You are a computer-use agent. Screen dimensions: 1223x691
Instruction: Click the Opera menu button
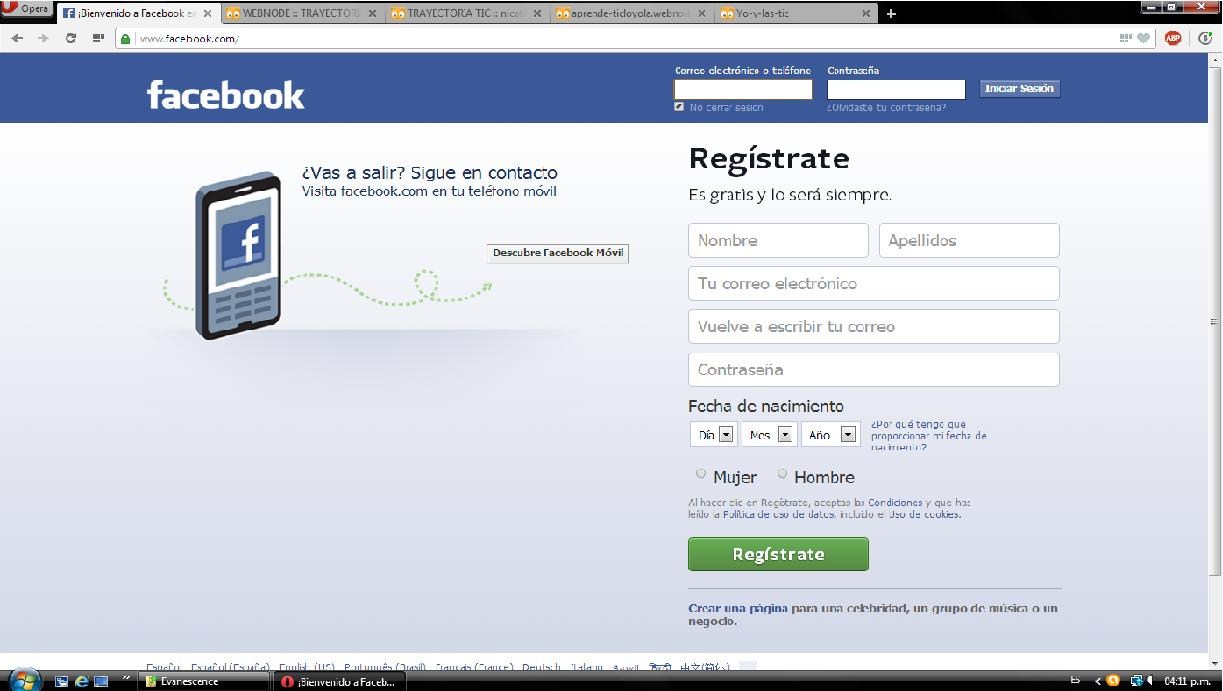(x=27, y=9)
